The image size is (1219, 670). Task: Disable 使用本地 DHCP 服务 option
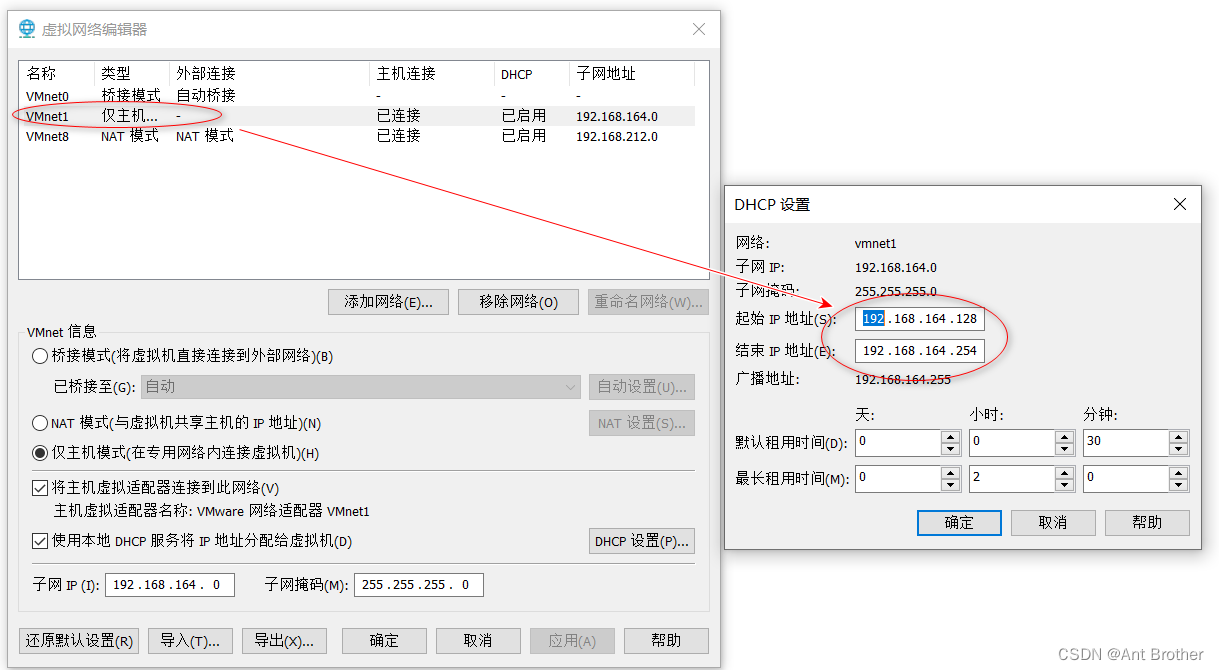tap(40, 541)
